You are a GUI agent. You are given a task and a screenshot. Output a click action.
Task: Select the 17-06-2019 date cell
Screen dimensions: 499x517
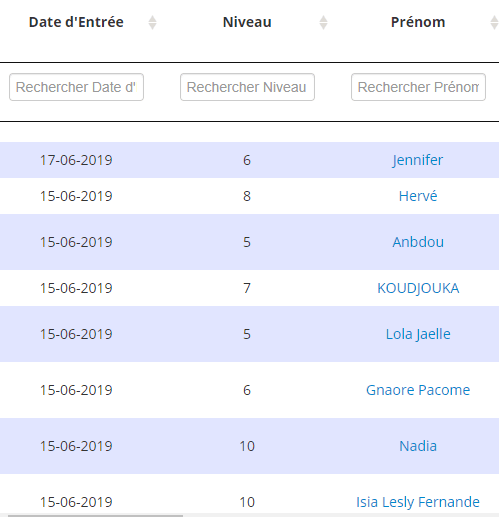pyautogui.click(x=76, y=160)
